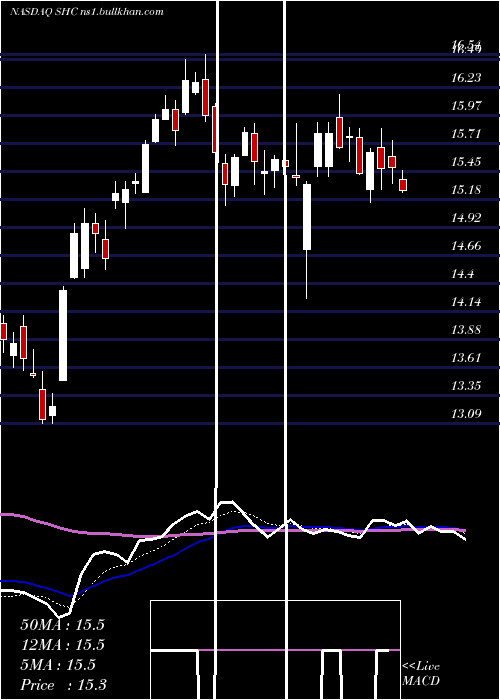Screen dimensions: 500x700
Task: Select the 15.18 price axis label
Action: [x=466, y=190]
